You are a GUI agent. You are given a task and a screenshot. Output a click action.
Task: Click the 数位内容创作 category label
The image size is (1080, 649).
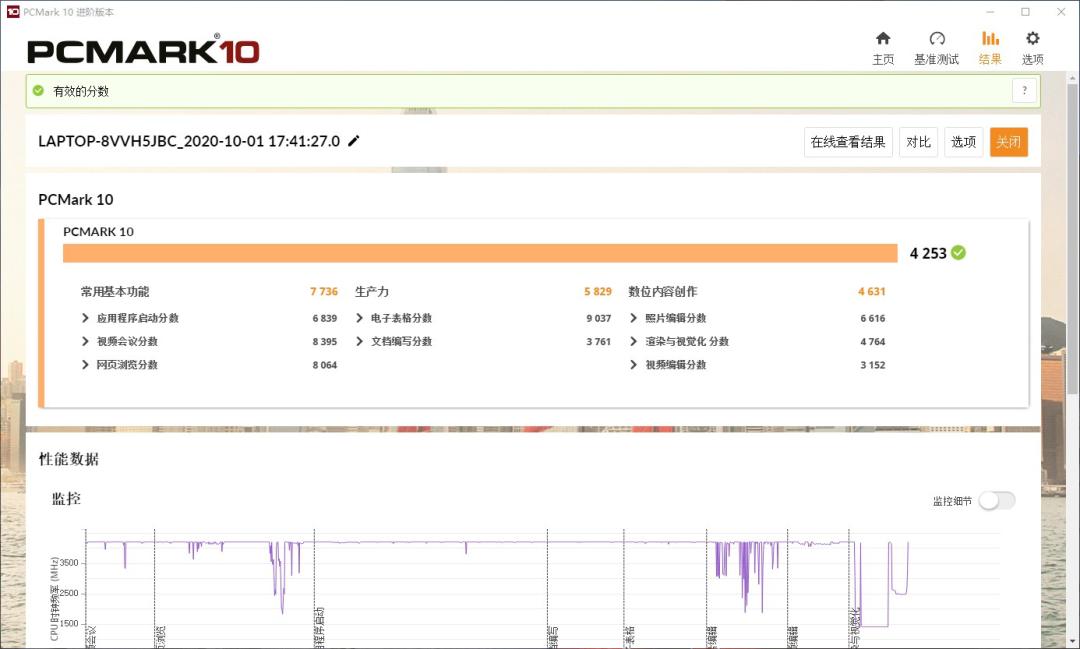coord(663,291)
